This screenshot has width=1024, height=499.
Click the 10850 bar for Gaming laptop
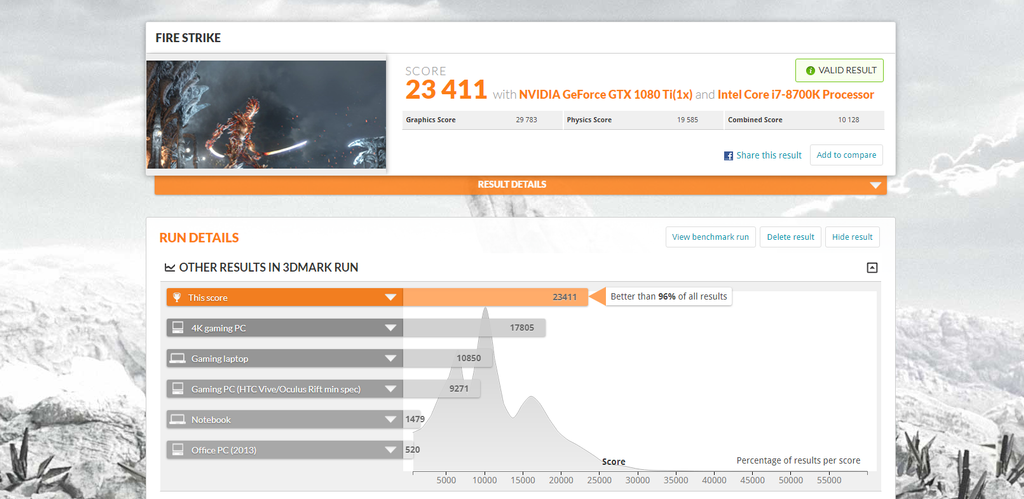pos(447,359)
